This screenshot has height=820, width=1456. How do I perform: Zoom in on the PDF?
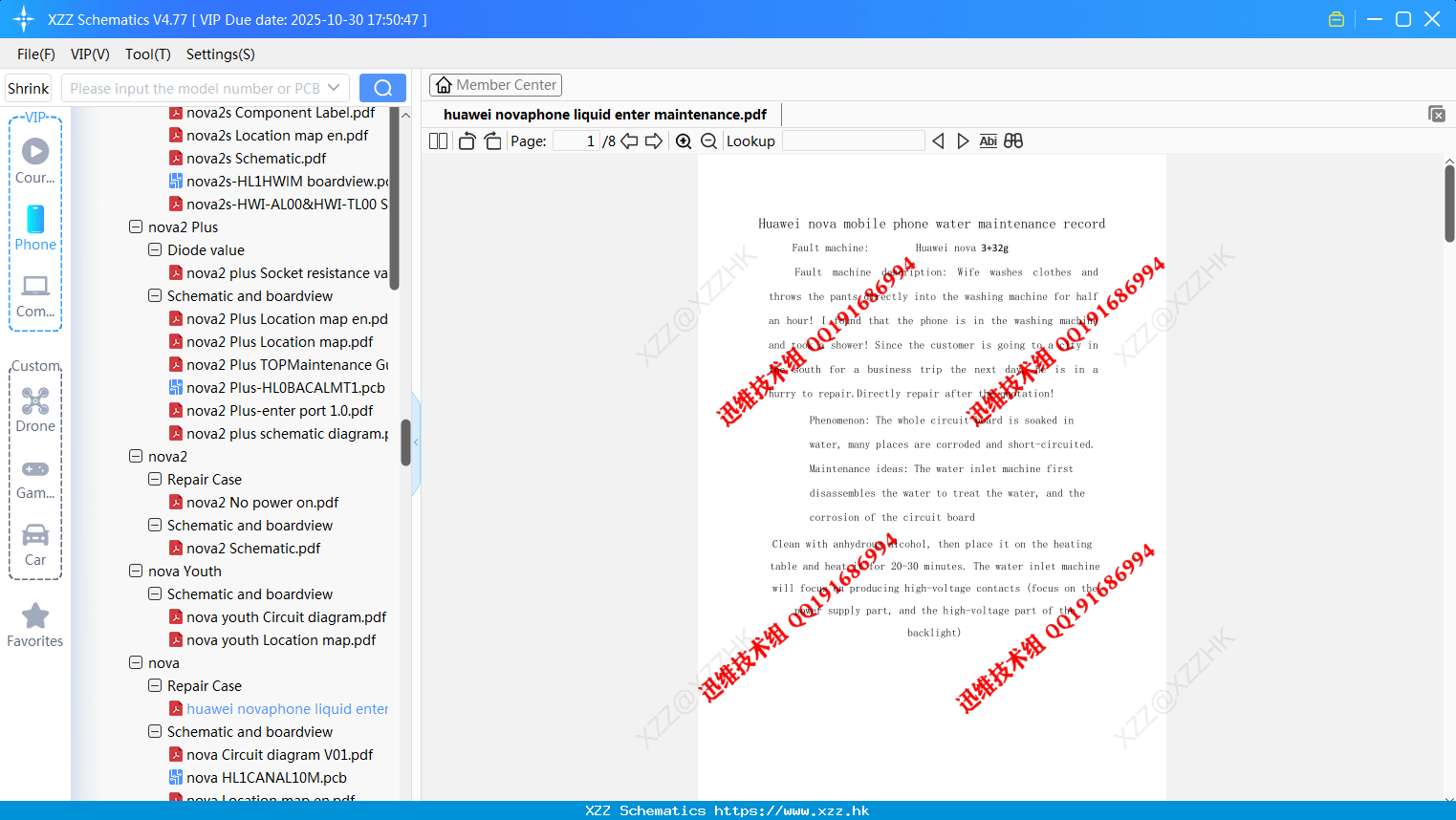coord(684,141)
